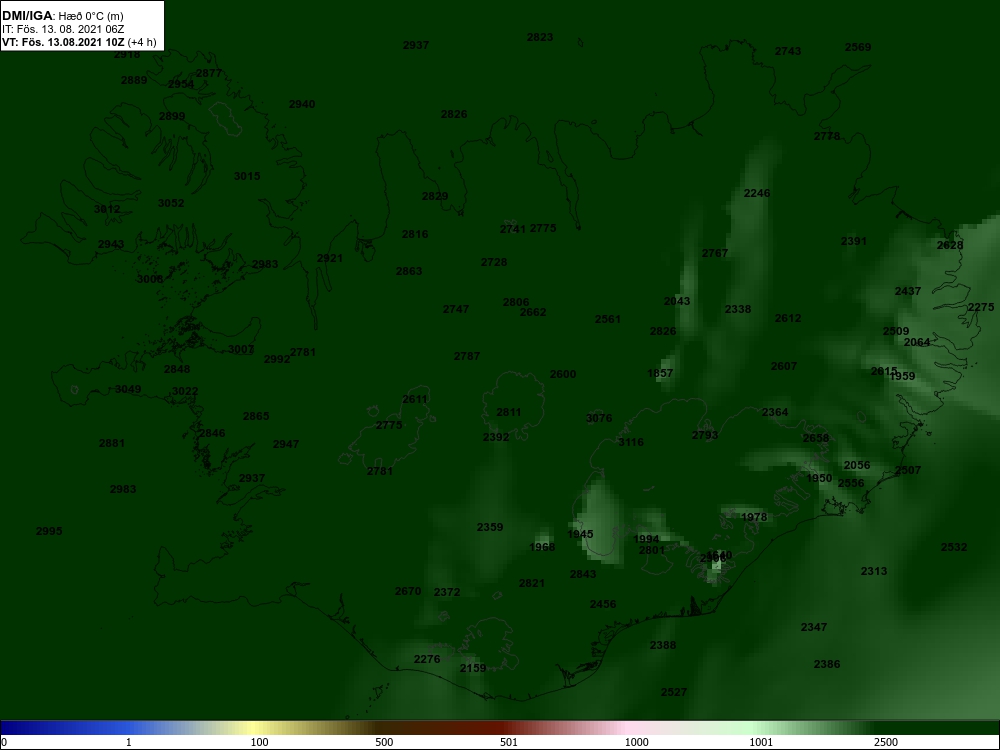Select the value 2881
The height and width of the screenshot is (750, 1000).
tap(112, 443)
